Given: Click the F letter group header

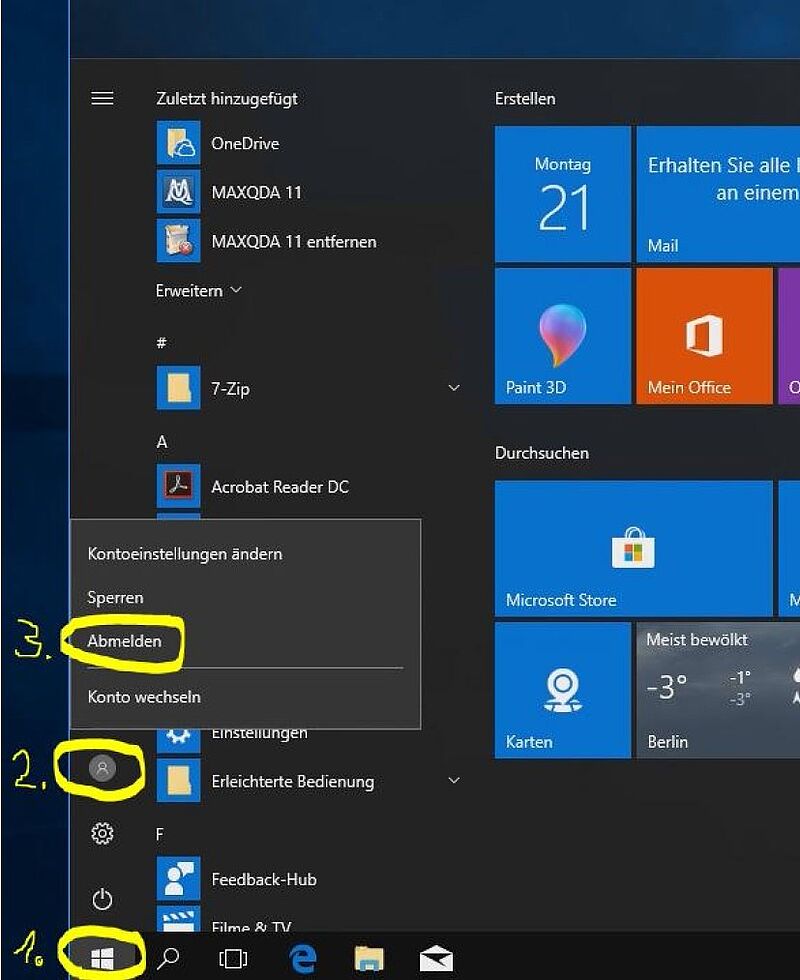Looking at the screenshot, I should click(160, 834).
